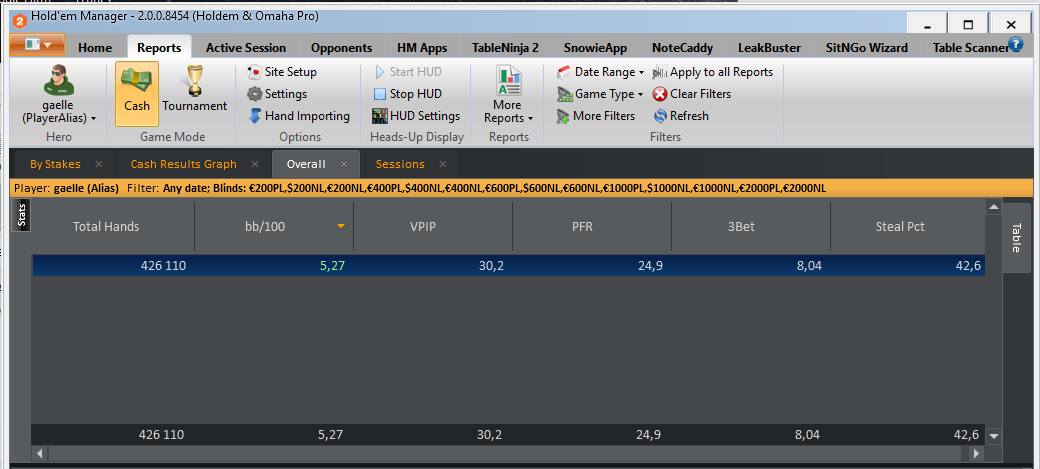Viewport: 1040px width, 469px height.
Task: Click Clear Filters red icon
Action: 660,94
